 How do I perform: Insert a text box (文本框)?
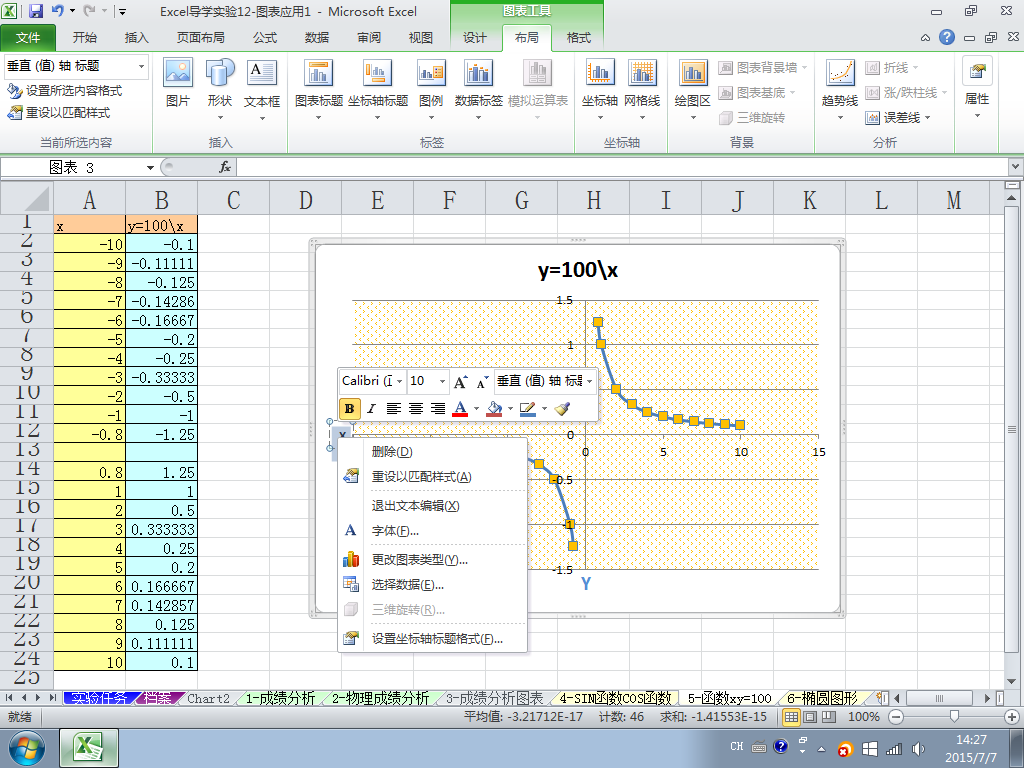pyautogui.click(x=262, y=89)
